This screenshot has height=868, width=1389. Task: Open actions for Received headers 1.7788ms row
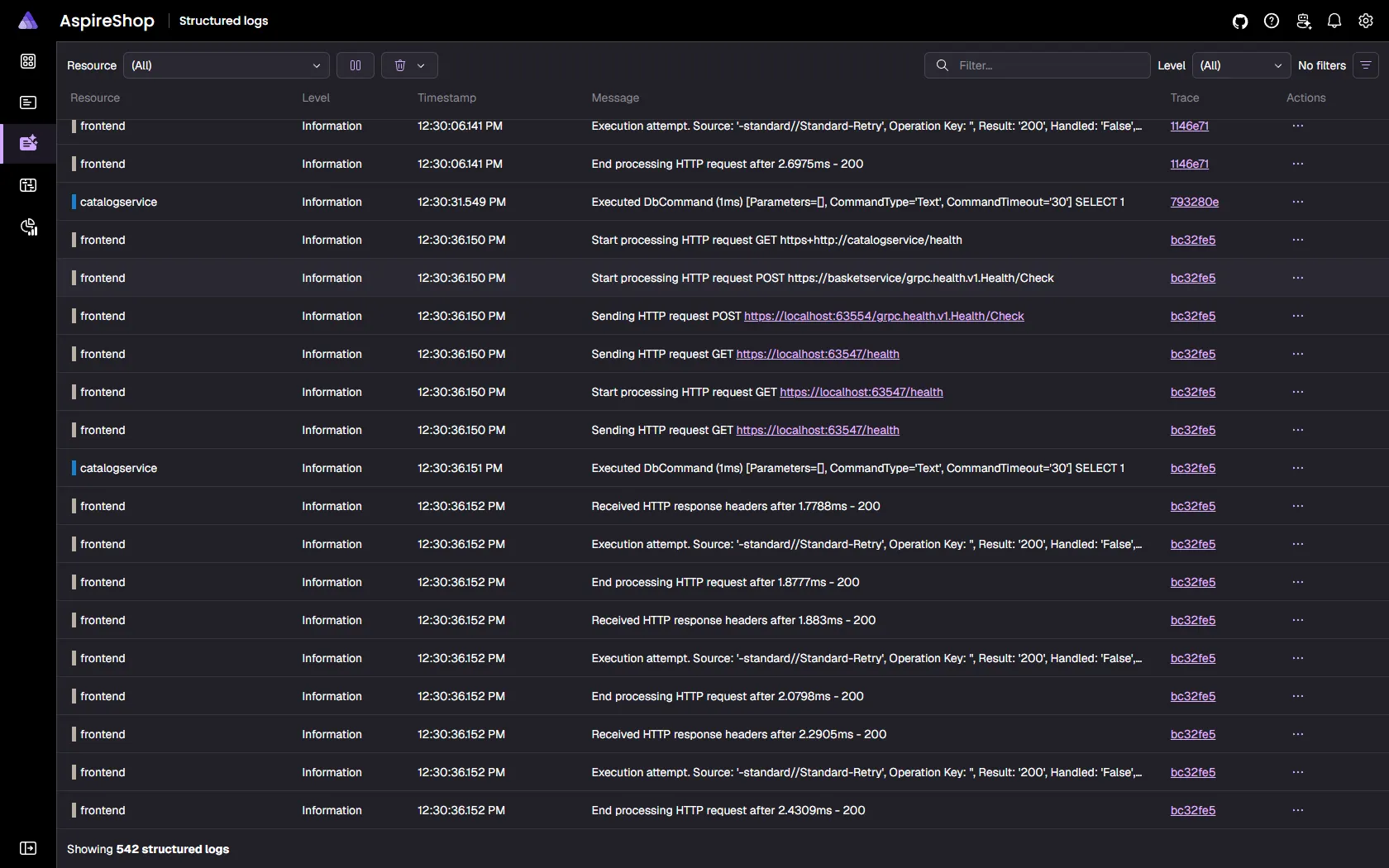point(1298,506)
